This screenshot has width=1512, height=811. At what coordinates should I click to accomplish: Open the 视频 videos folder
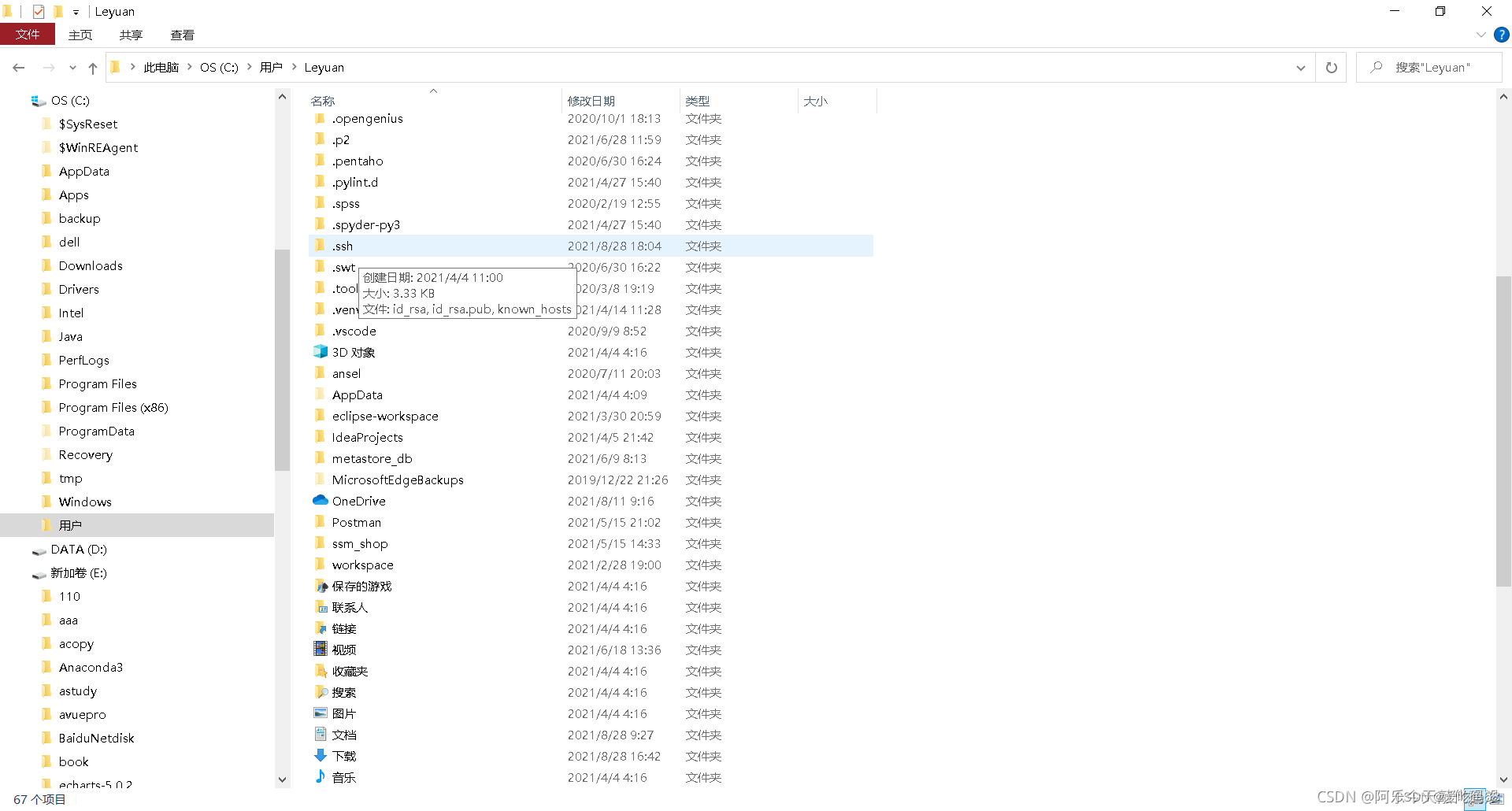pos(343,650)
